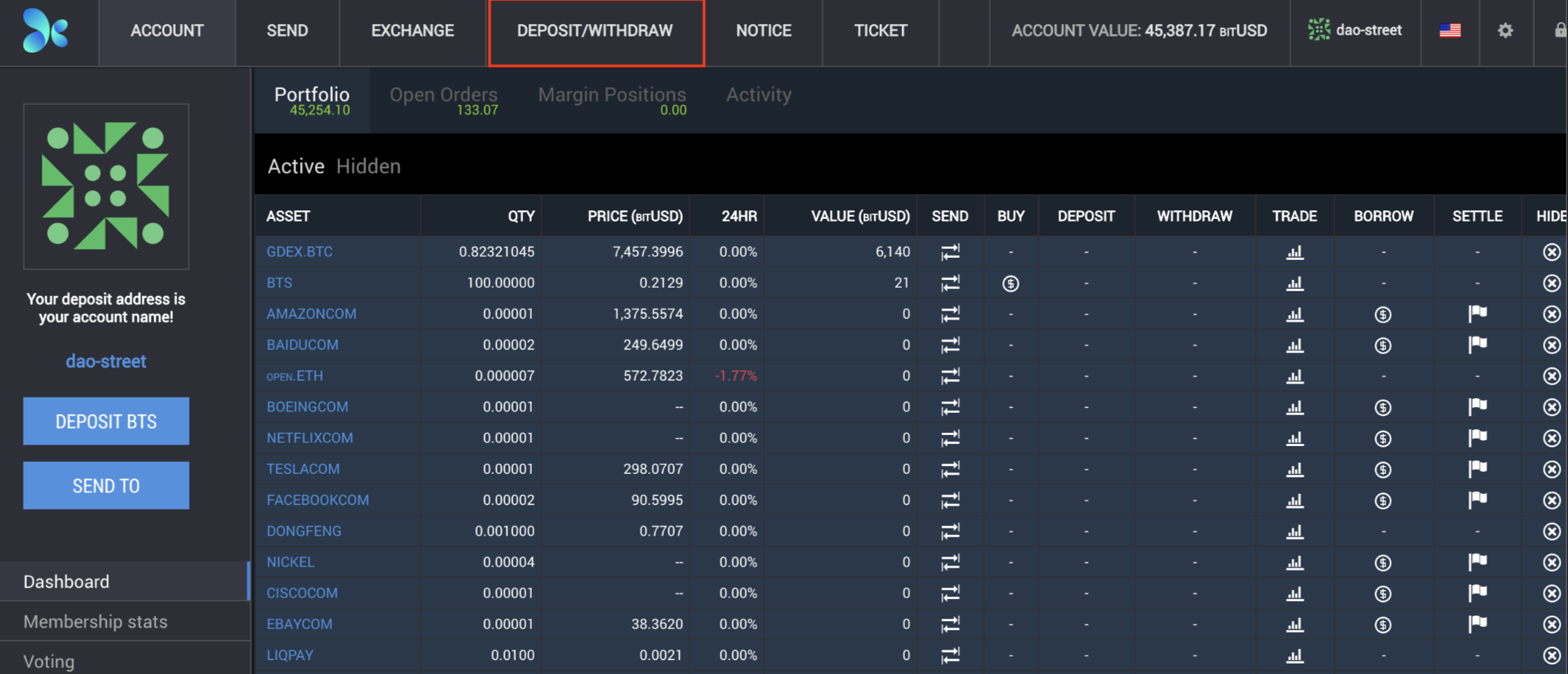Hide the GDEX.BTC asset row
The width and height of the screenshot is (1568, 674).
(1551, 252)
